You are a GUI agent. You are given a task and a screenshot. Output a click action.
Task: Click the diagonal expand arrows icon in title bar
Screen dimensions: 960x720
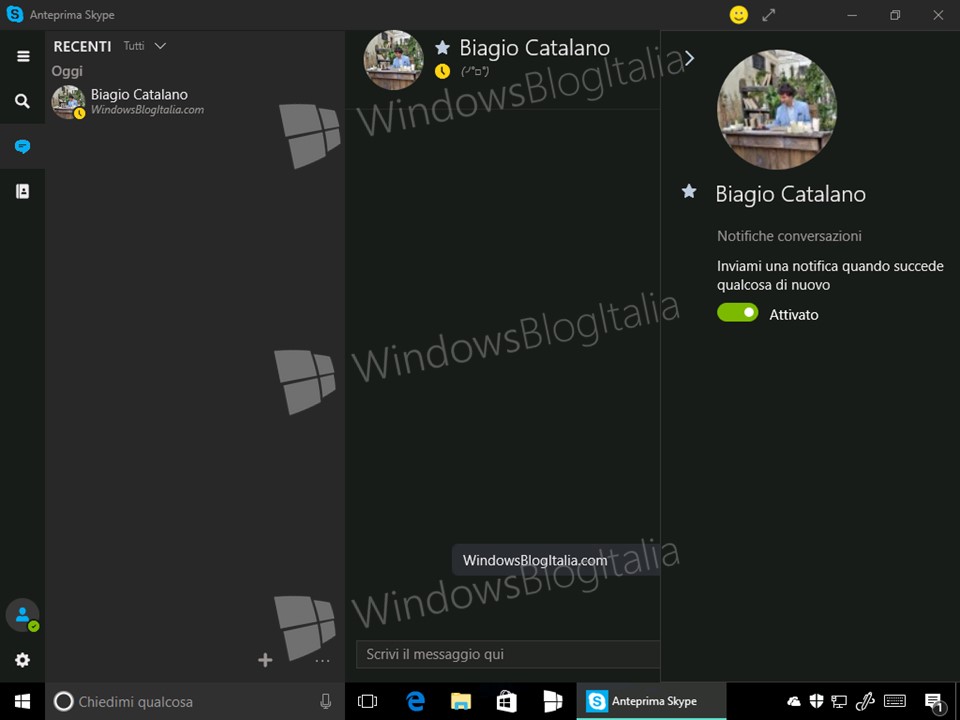[769, 15]
